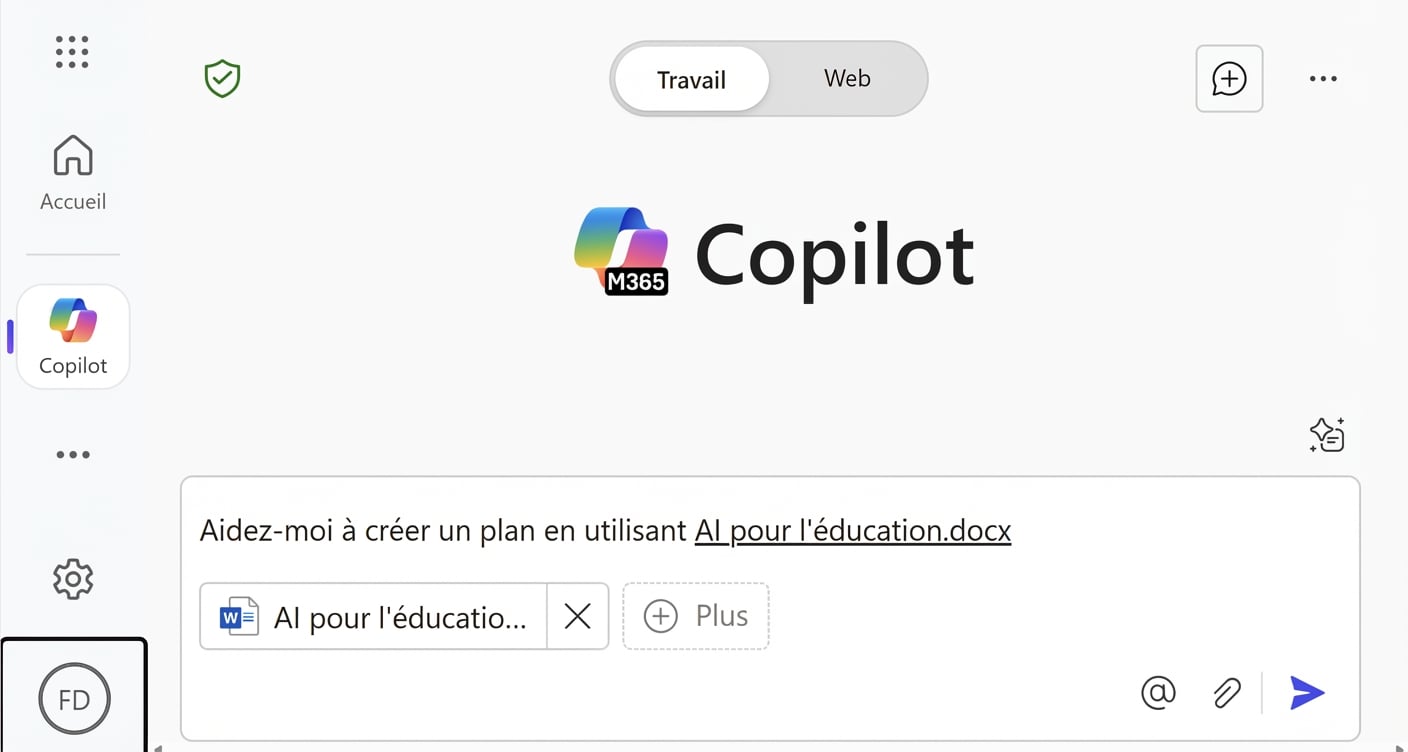Start a new chat conversation
This screenshot has width=1408, height=752.
pos(1229,78)
